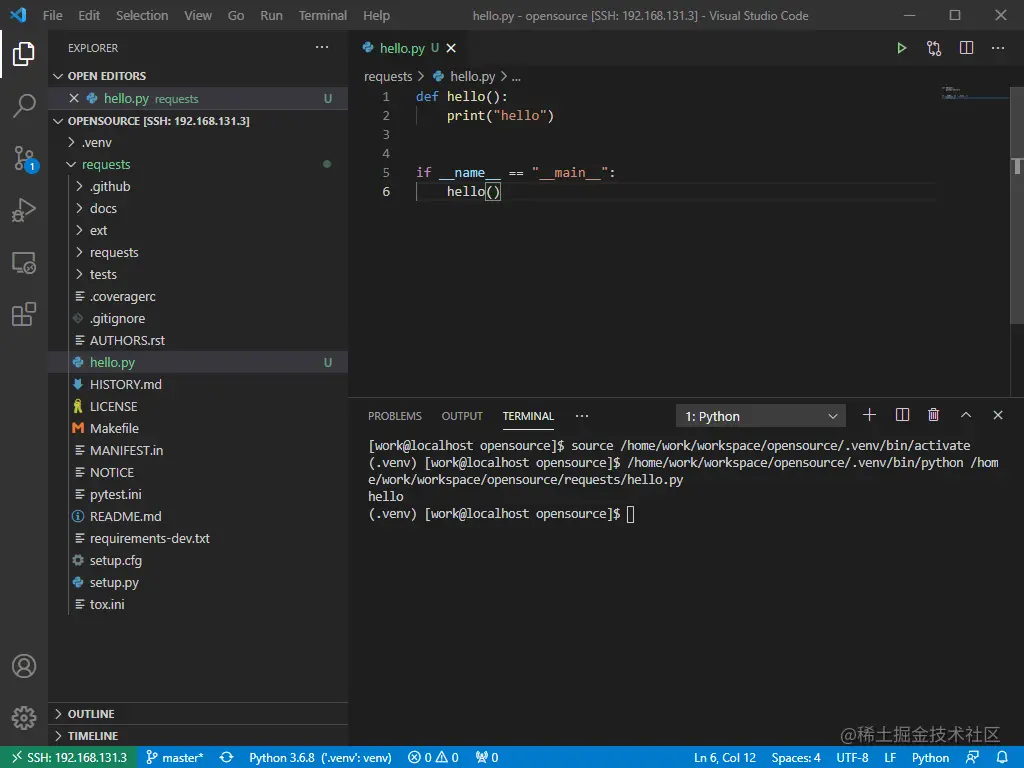The width and height of the screenshot is (1024, 768).
Task: Open Accounts icon in activity bar
Action: [x=24, y=666]
